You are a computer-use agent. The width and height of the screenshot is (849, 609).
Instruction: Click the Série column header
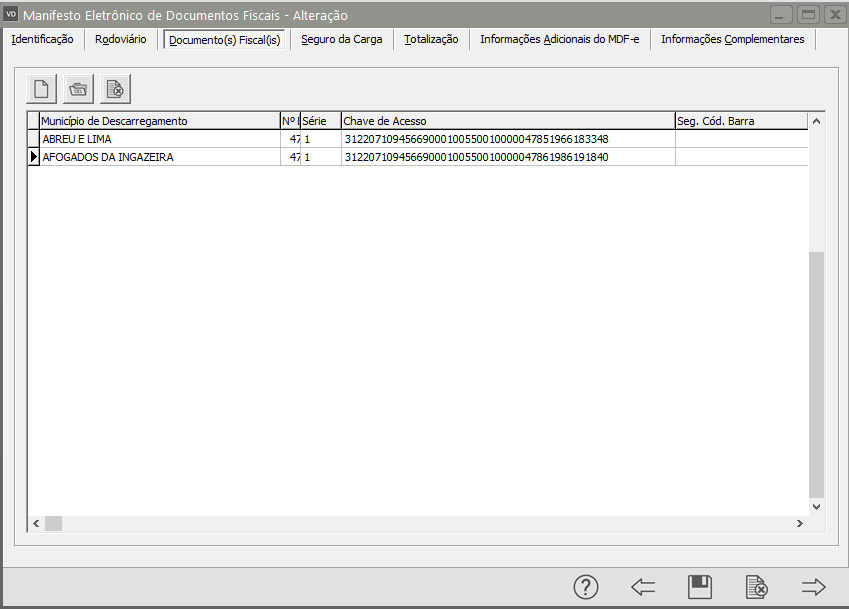321,121
